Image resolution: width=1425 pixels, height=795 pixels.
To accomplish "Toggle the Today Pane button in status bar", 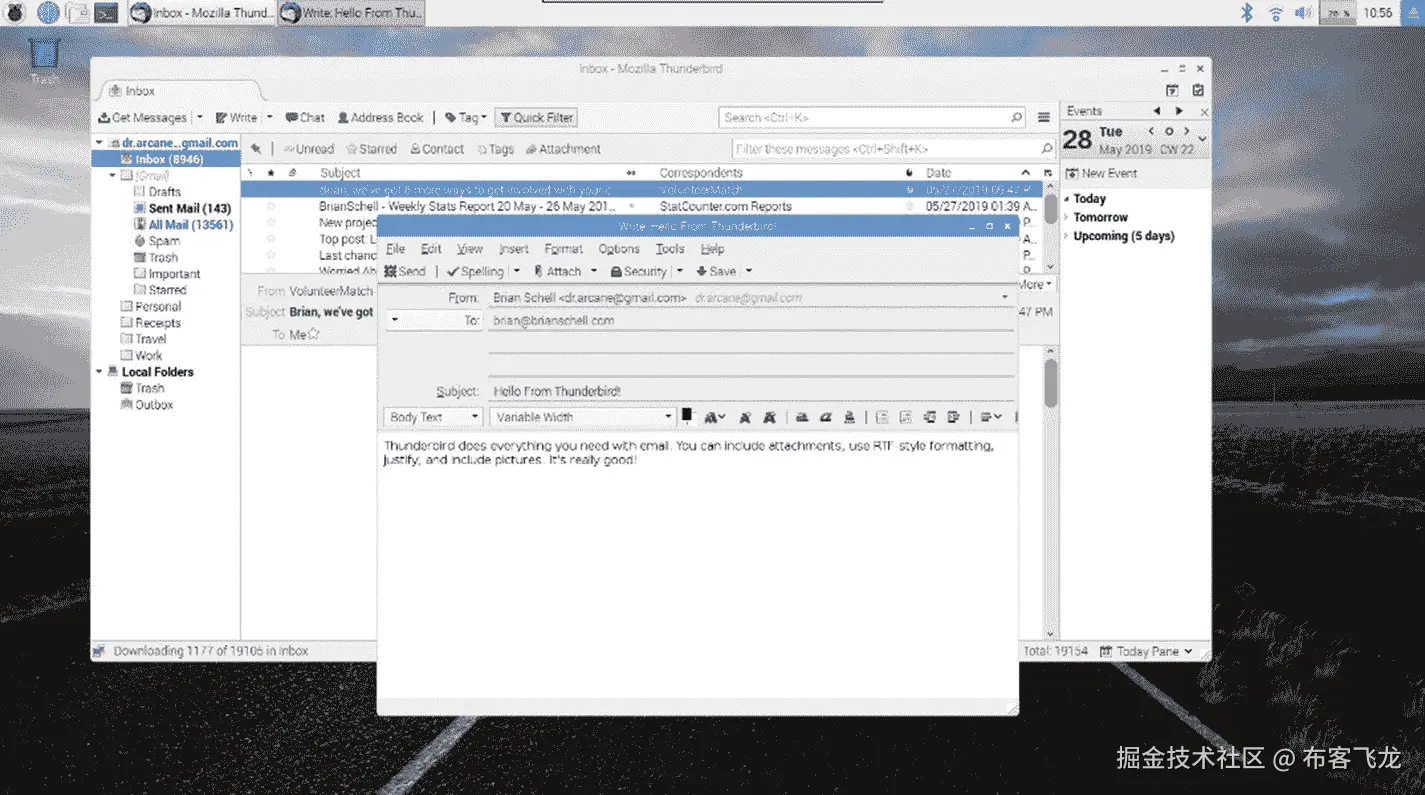I will 1146,651.
